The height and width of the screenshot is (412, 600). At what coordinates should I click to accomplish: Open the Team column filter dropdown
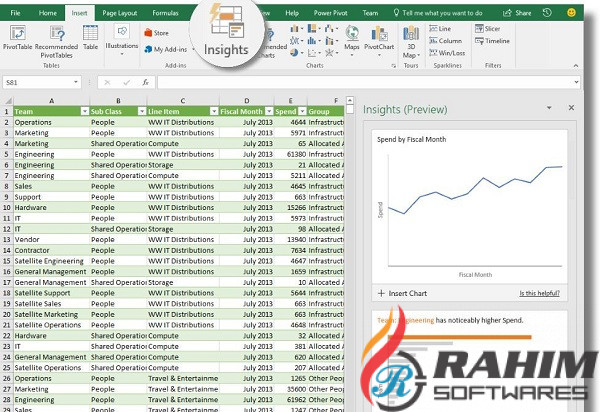(85, 111)
